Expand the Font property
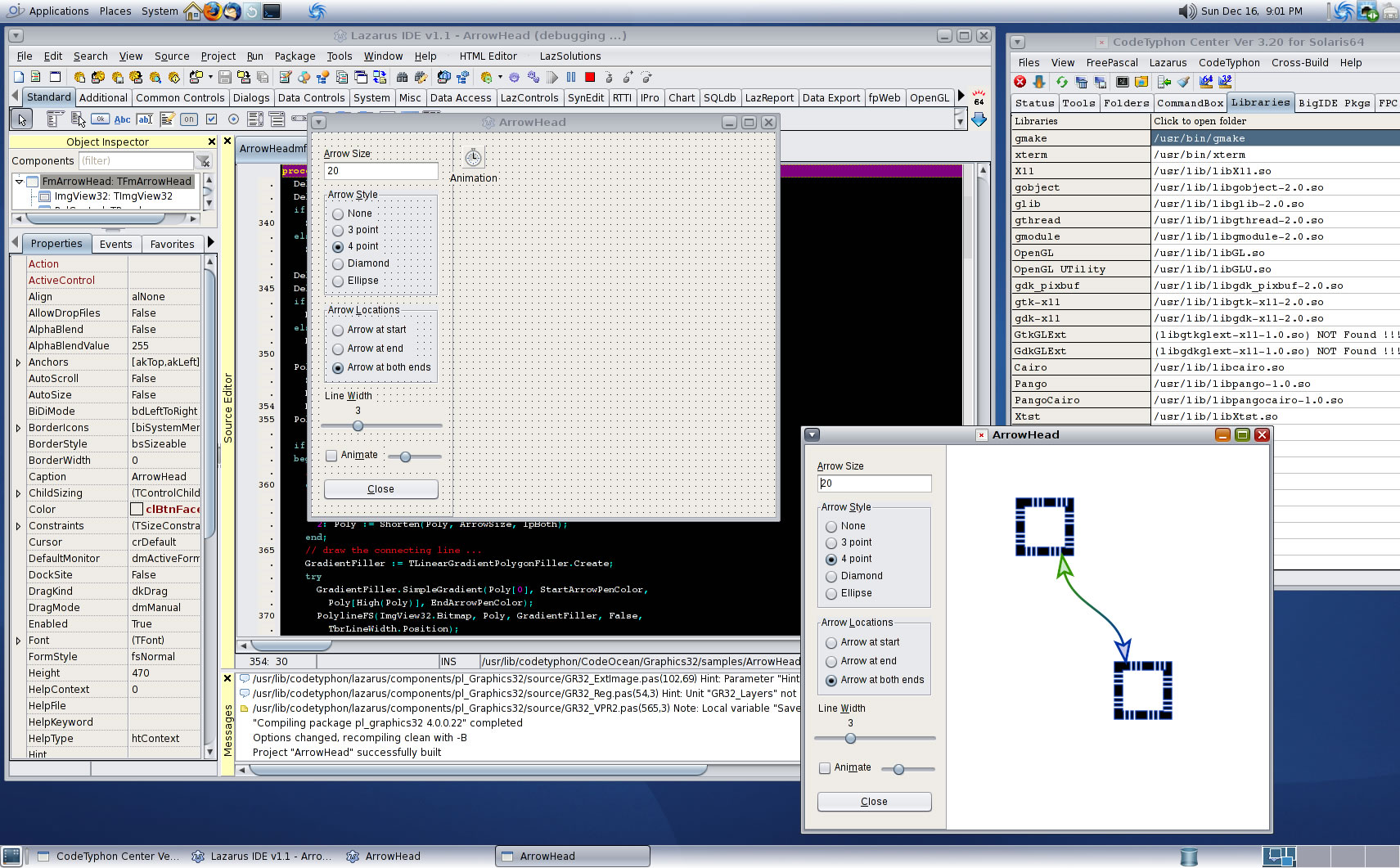Screen dimensions: 1400x868 [x=18, y=641]
